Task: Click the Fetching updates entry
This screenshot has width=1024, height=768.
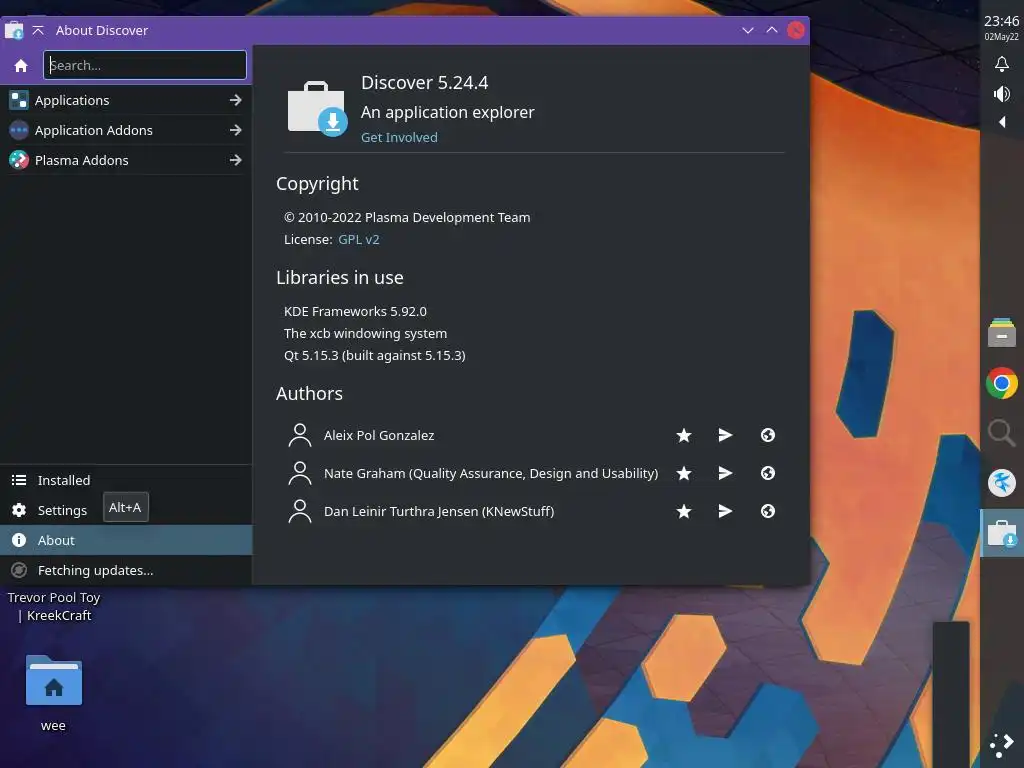Action: 125,570
